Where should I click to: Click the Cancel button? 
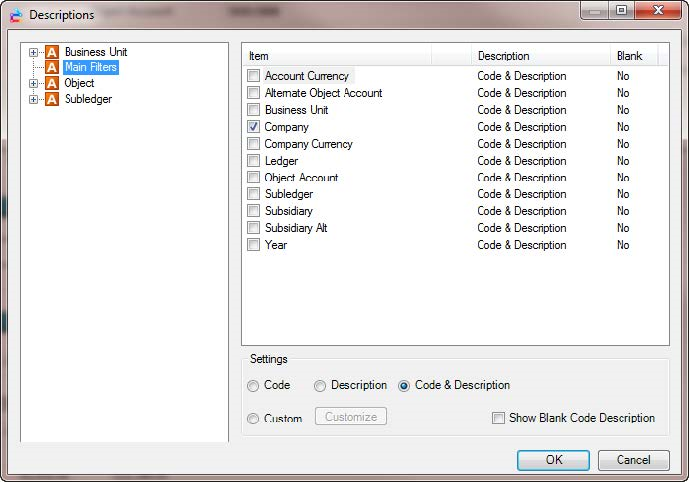click(x=633, y=460)
